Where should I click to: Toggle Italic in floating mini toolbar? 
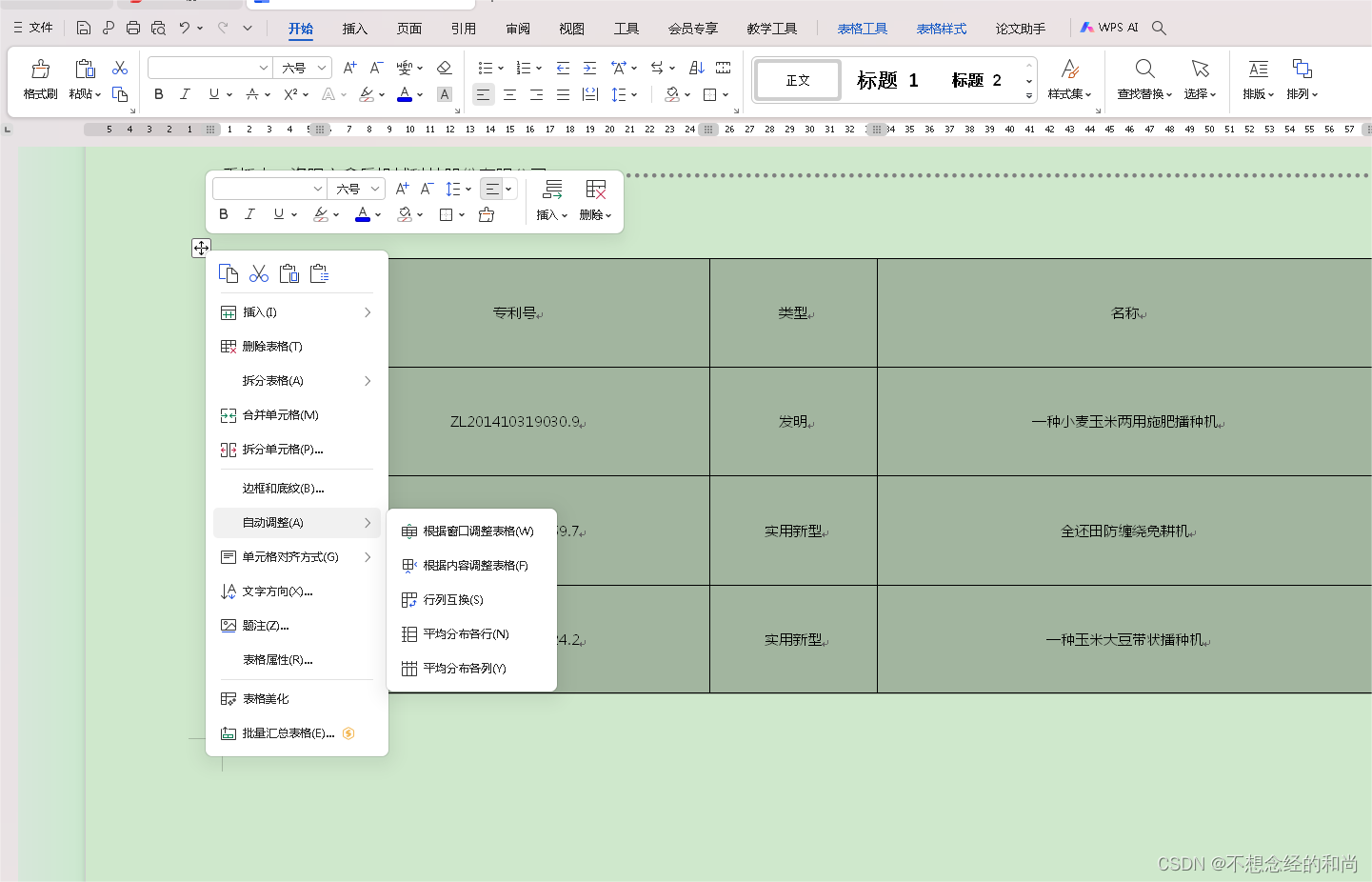[249, 214]
